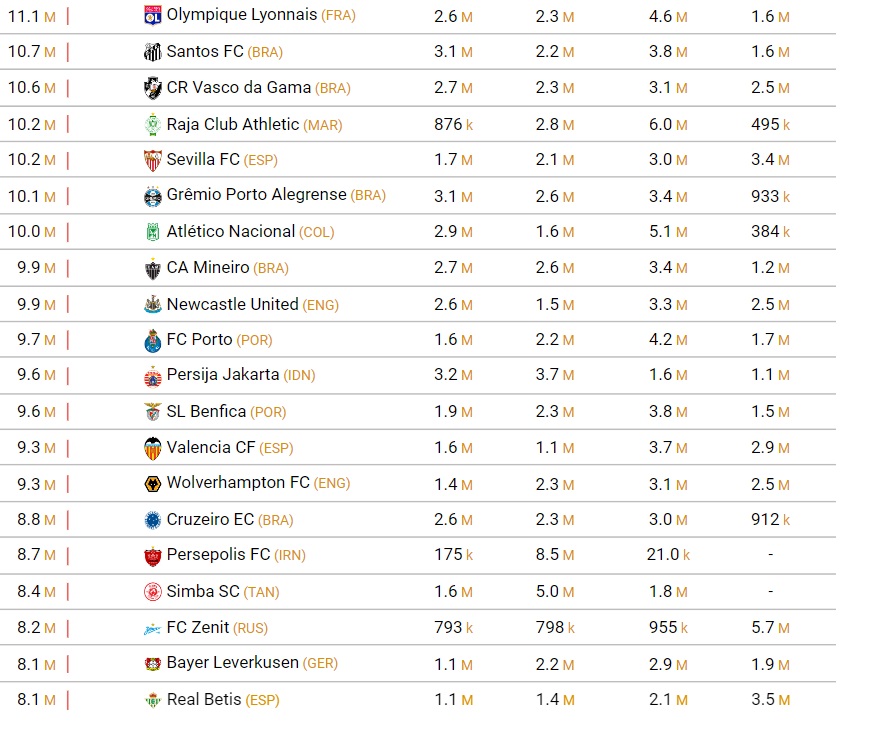Click the Real Betis team name
The height and width of the screenshot is (735, 875).
coord(204,699)
